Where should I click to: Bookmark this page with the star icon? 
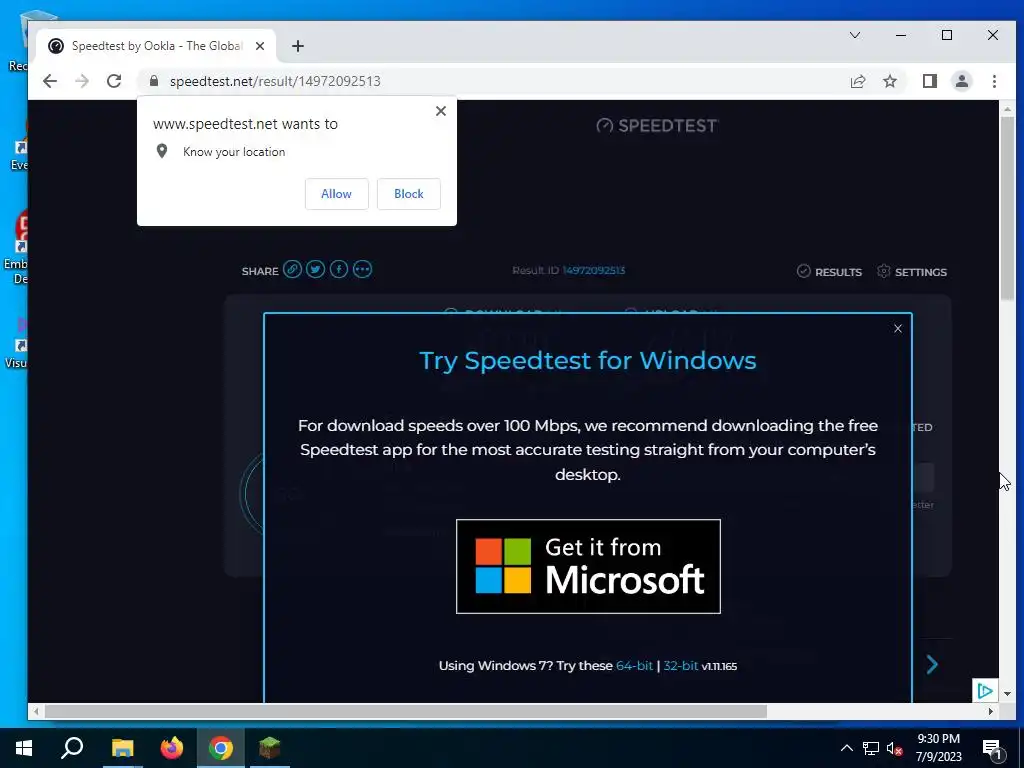(x=889, y=81)
